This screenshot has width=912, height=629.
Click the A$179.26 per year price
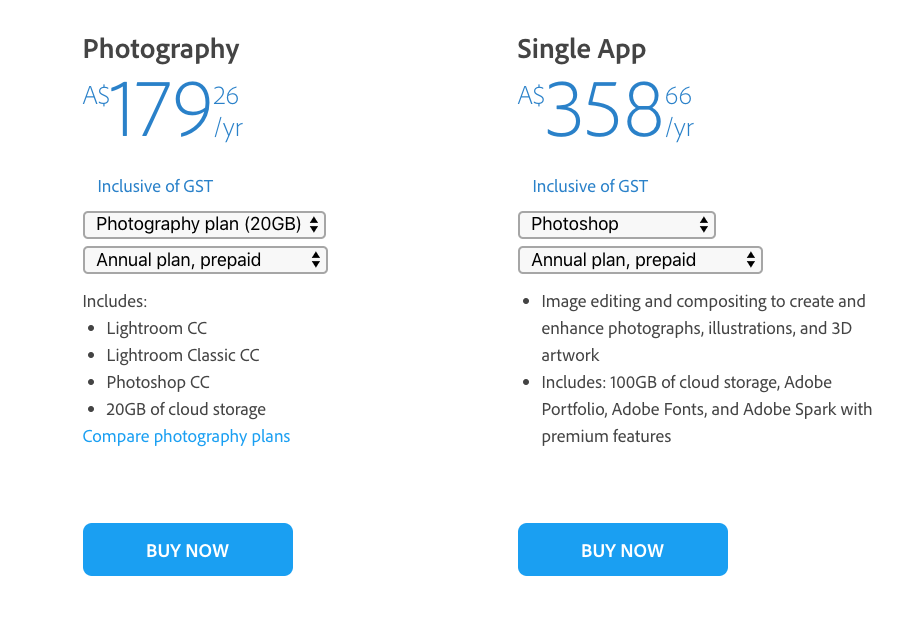tap(163, 110)
